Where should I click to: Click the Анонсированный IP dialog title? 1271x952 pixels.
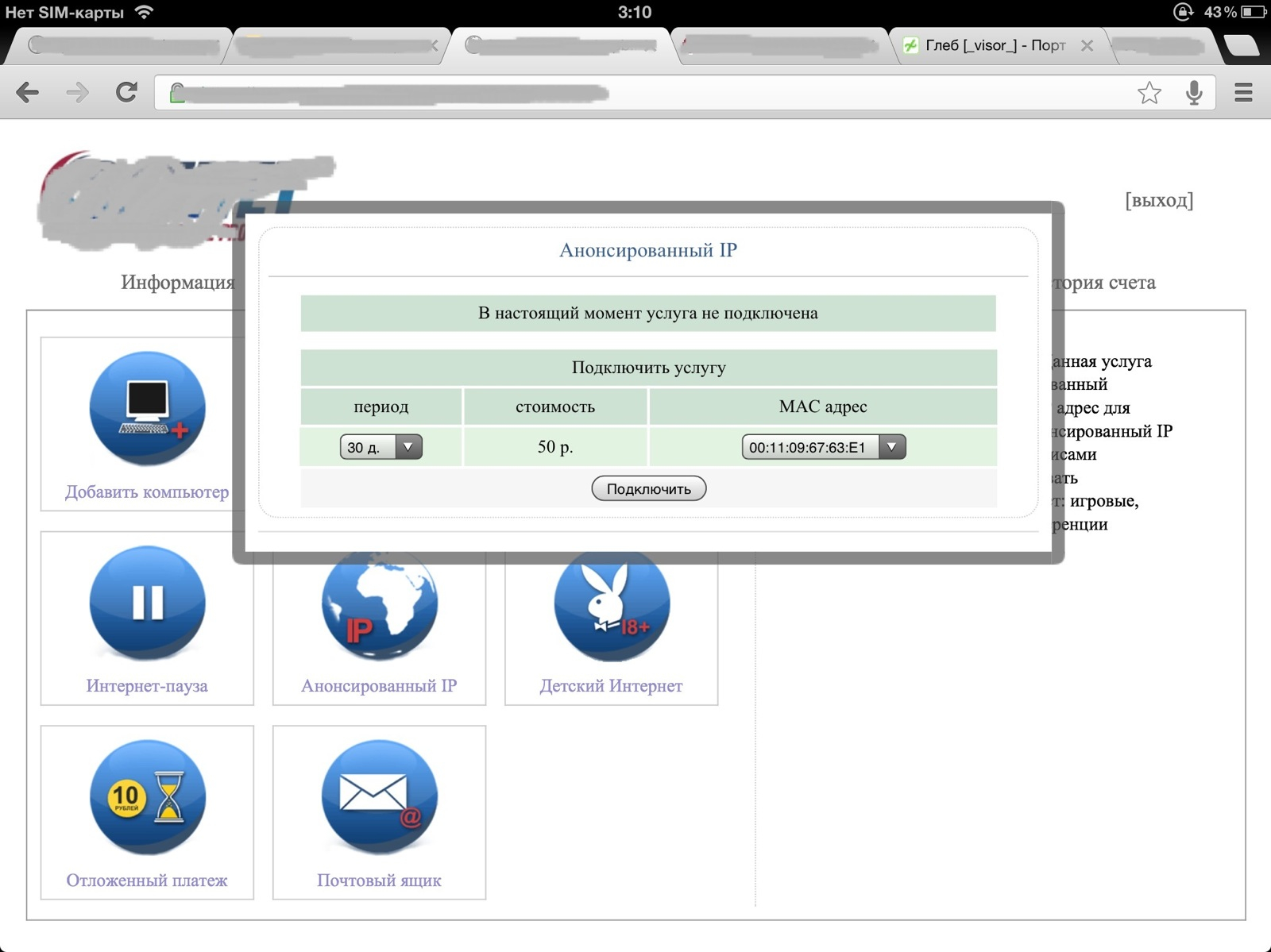(648, 250)
